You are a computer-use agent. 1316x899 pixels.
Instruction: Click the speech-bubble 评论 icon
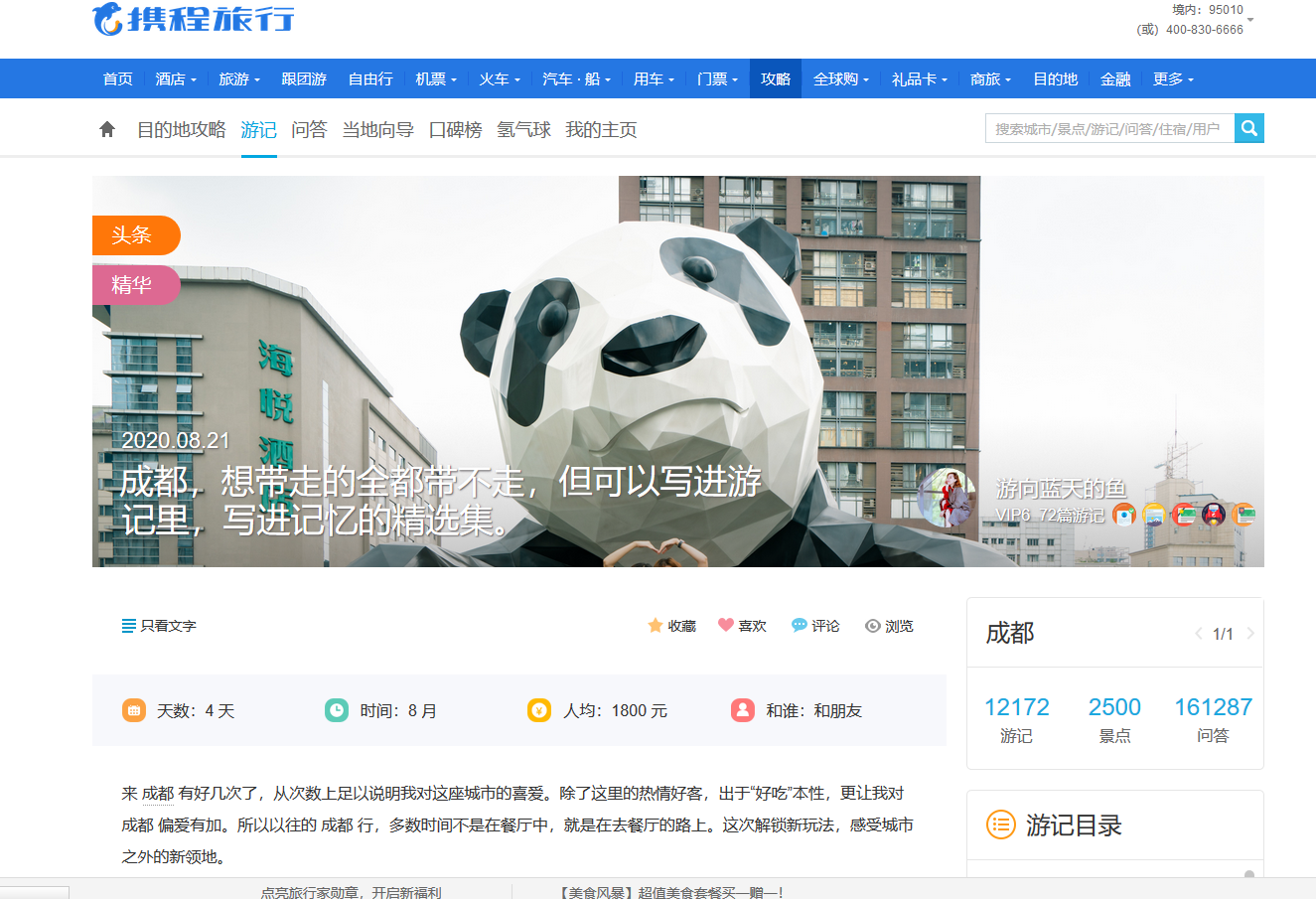click(799, 625)
